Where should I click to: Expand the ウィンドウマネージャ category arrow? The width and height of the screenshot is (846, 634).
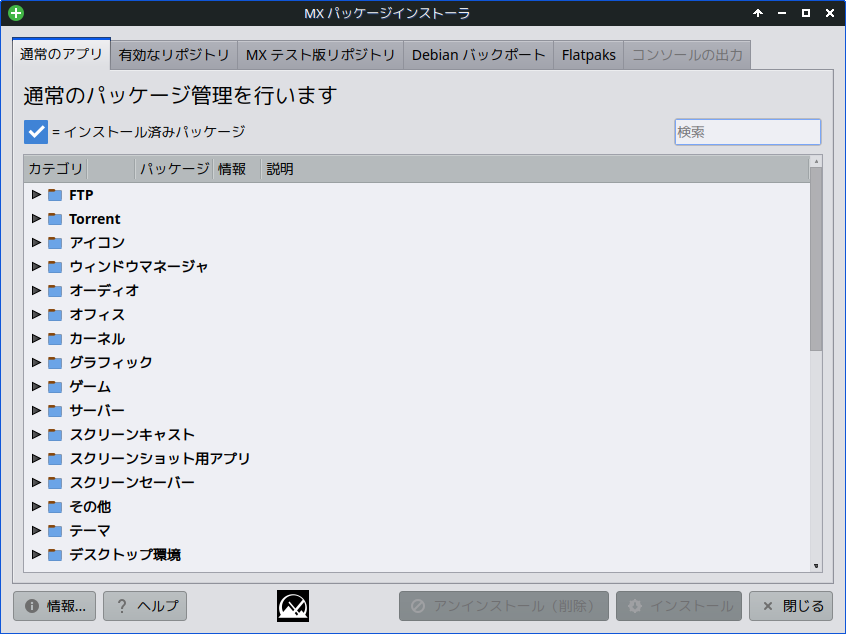pos(36,267)
